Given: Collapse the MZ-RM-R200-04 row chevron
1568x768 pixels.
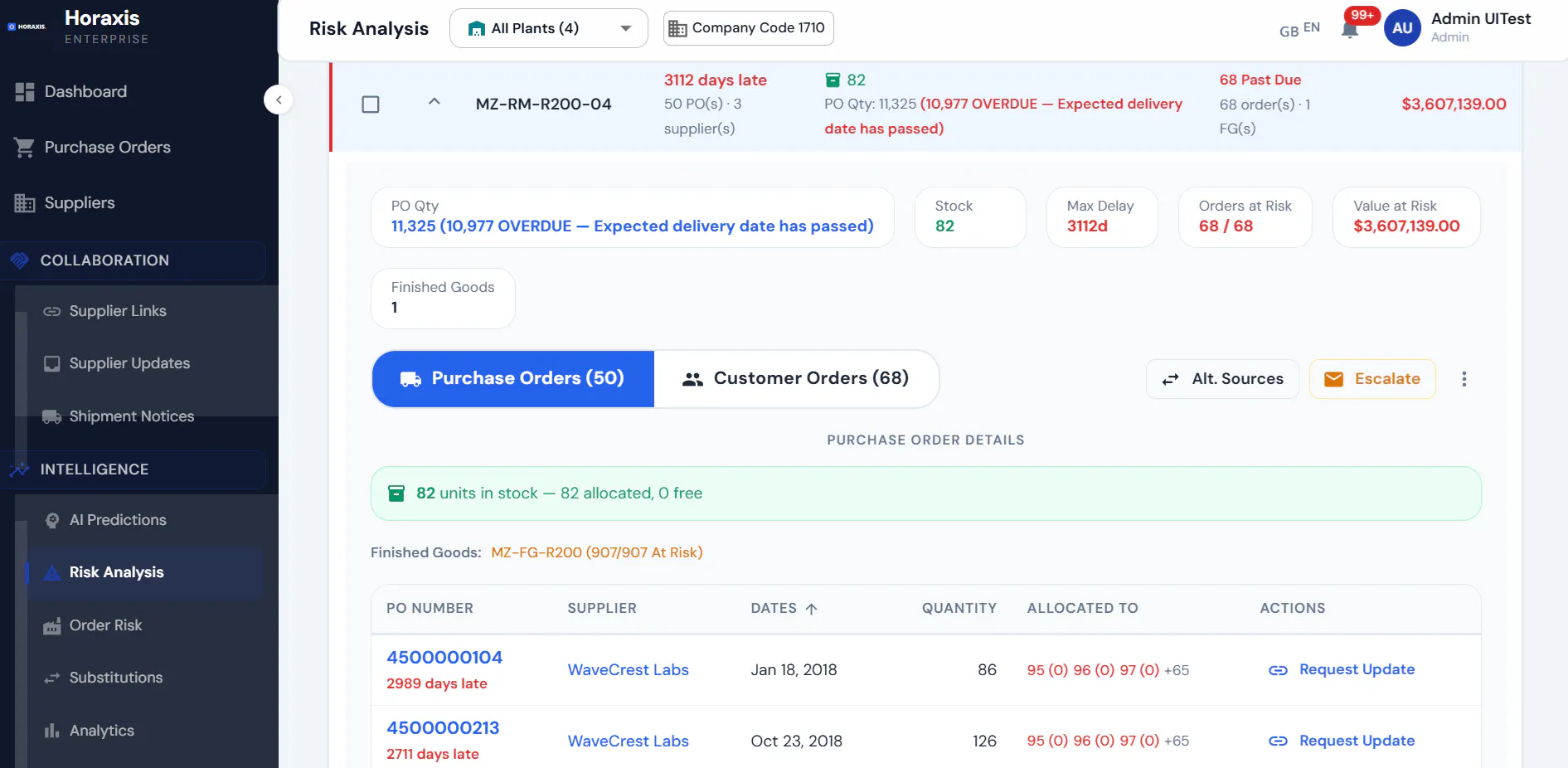Looking at the screenshot, I should click(434, 101).
